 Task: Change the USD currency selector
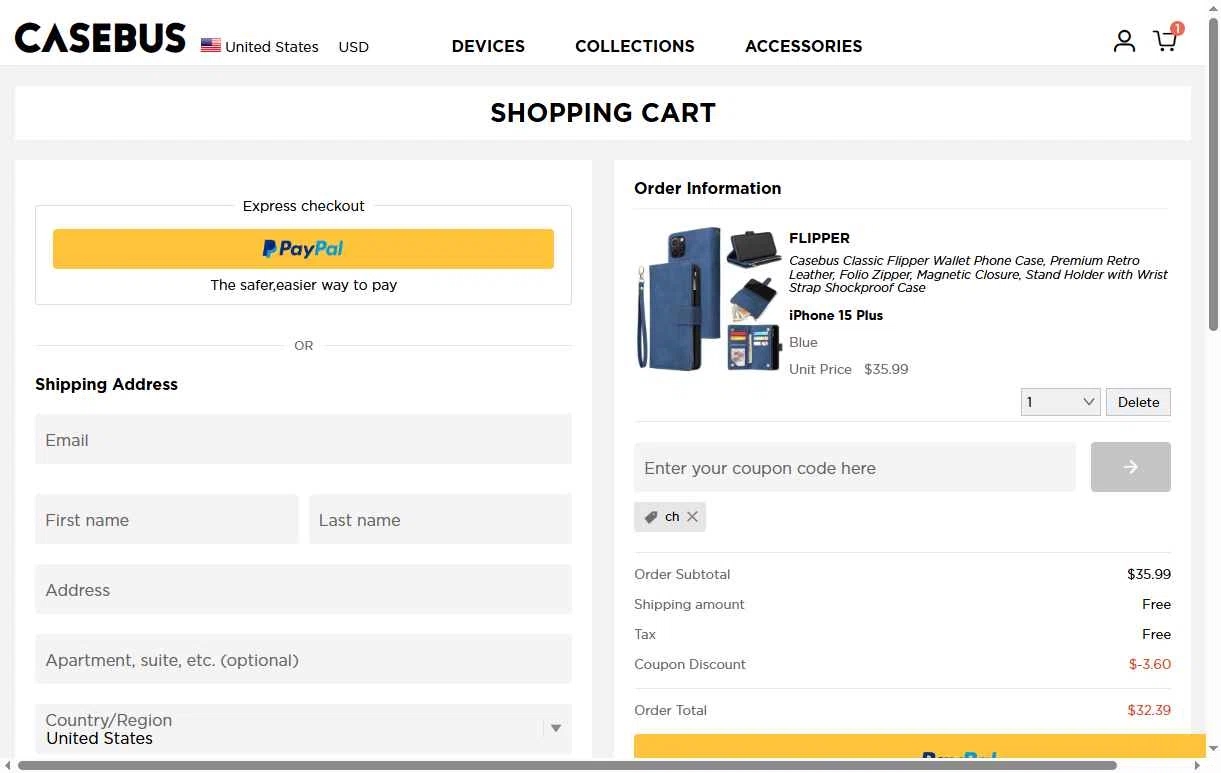[353, 47]
